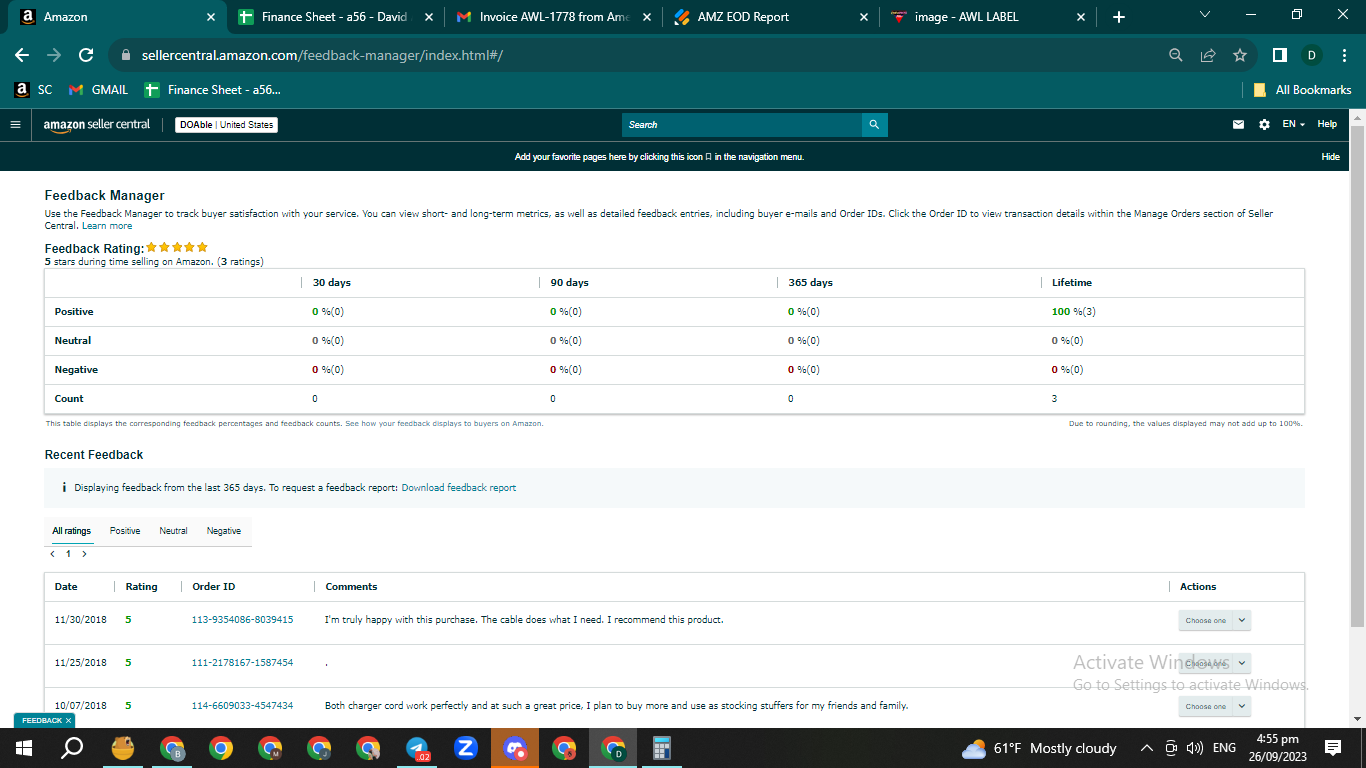Open the Calculator from the taskbar
This screenshot has width=1366, height=768.
click(661, 748)
